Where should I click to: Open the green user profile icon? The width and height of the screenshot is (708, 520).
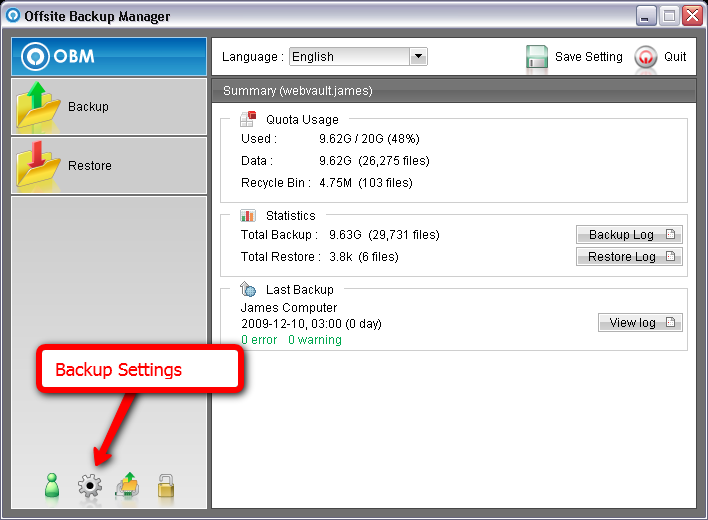54,487
